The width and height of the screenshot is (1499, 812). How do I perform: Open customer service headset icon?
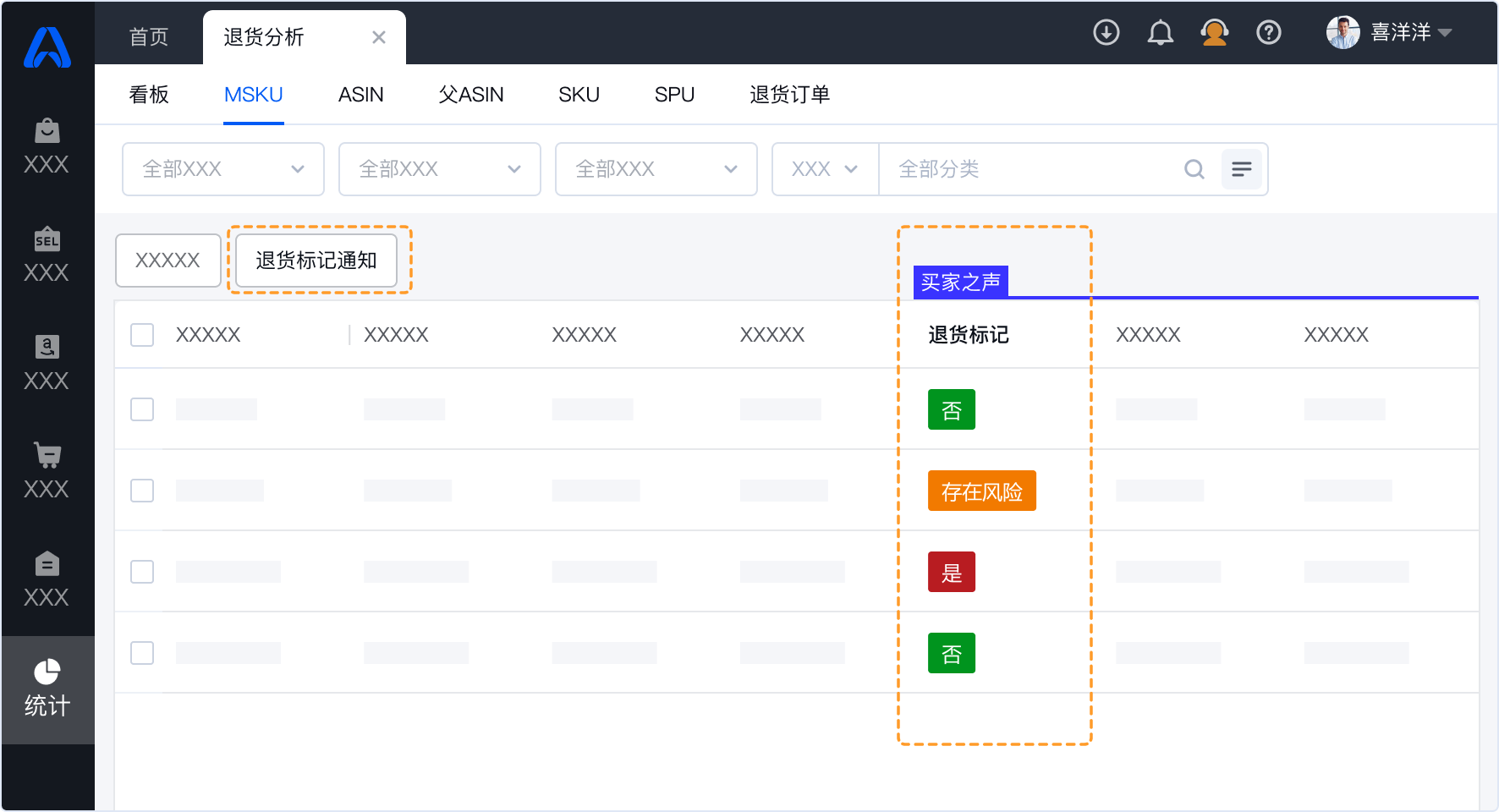[x=1214, y=33]
